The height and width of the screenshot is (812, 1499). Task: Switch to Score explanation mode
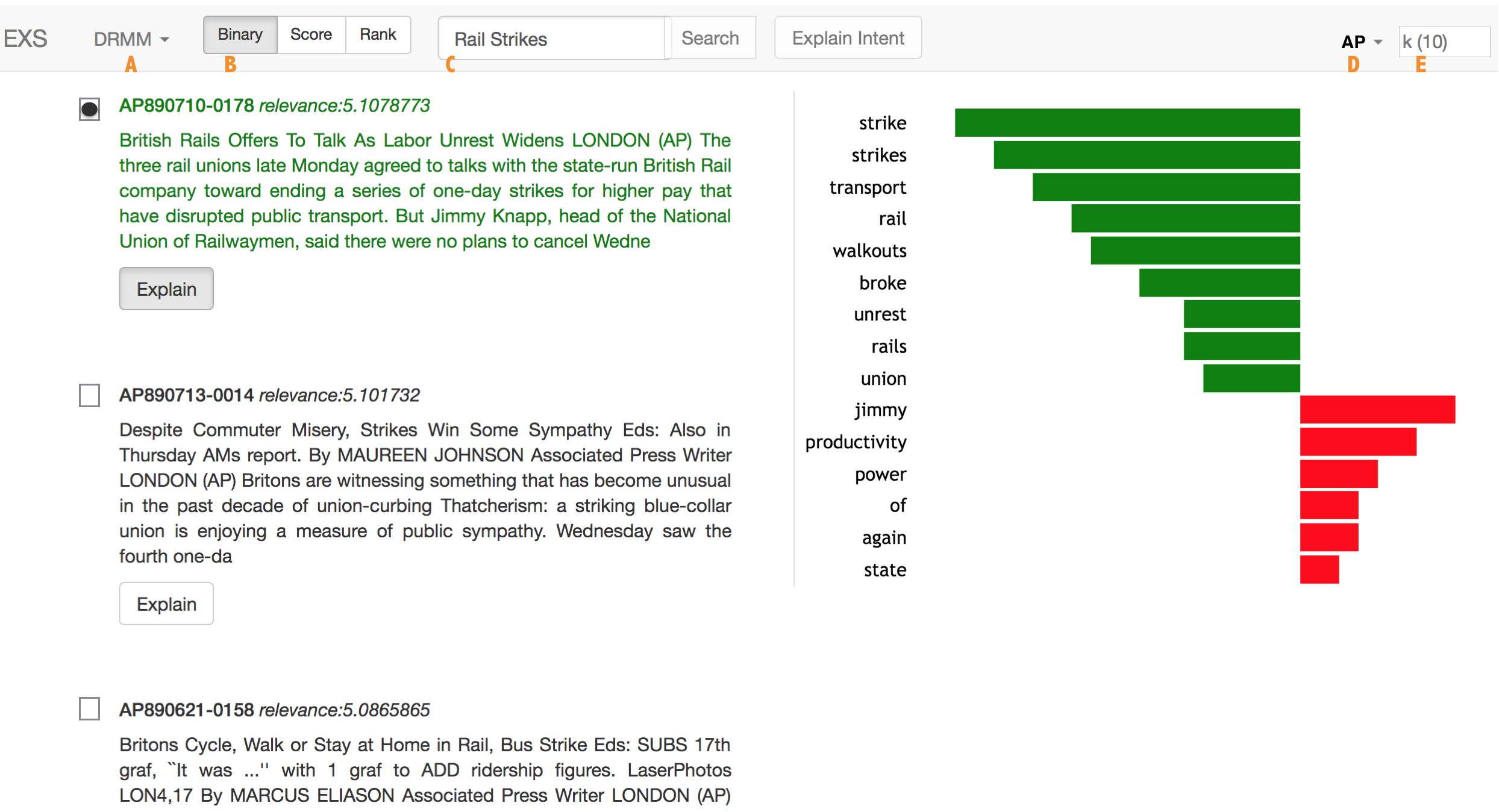coord(311,35)
